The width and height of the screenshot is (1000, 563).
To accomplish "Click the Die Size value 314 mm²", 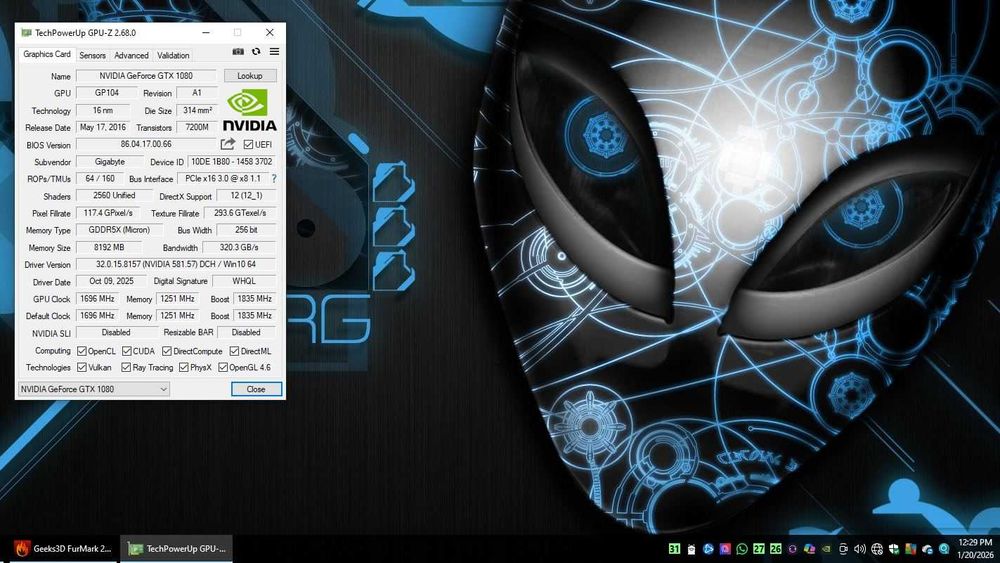I will point(197,110).
